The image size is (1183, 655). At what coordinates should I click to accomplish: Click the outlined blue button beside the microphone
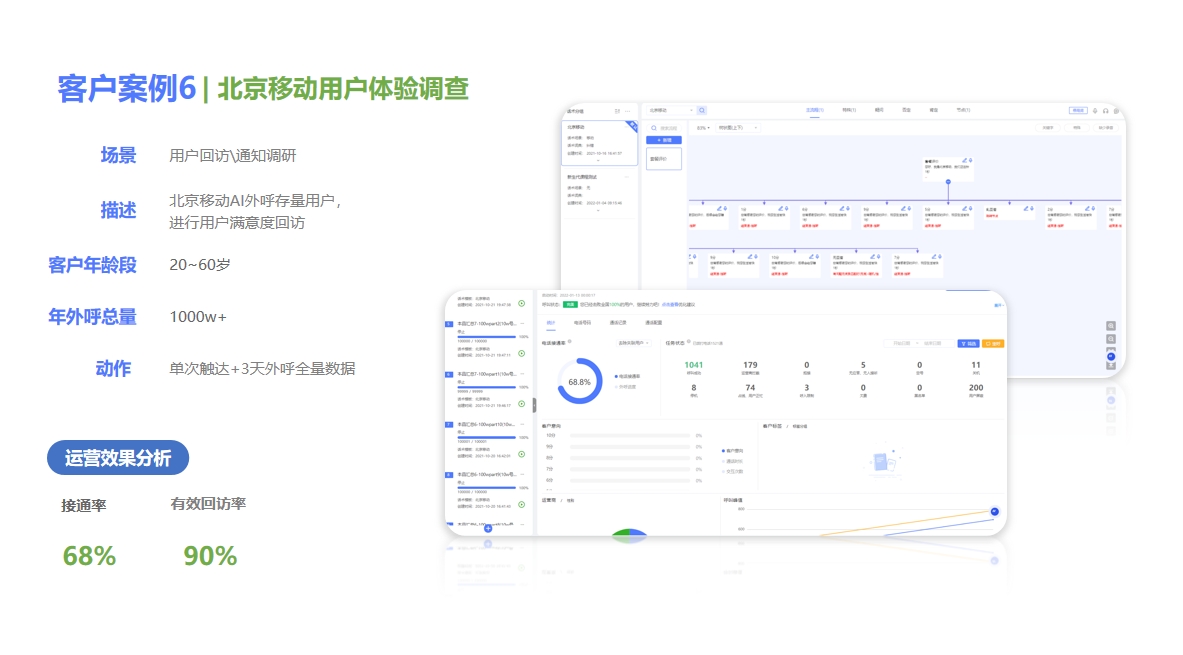point(1078,111)
